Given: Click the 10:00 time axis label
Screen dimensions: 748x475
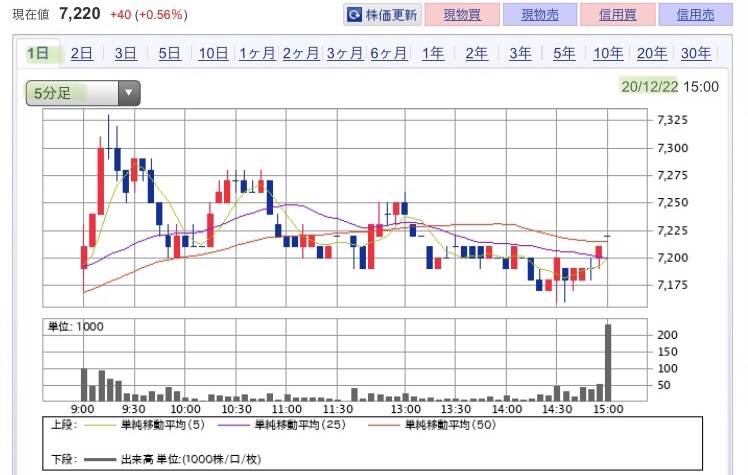Looking at the screenshot, I should 185,409.
